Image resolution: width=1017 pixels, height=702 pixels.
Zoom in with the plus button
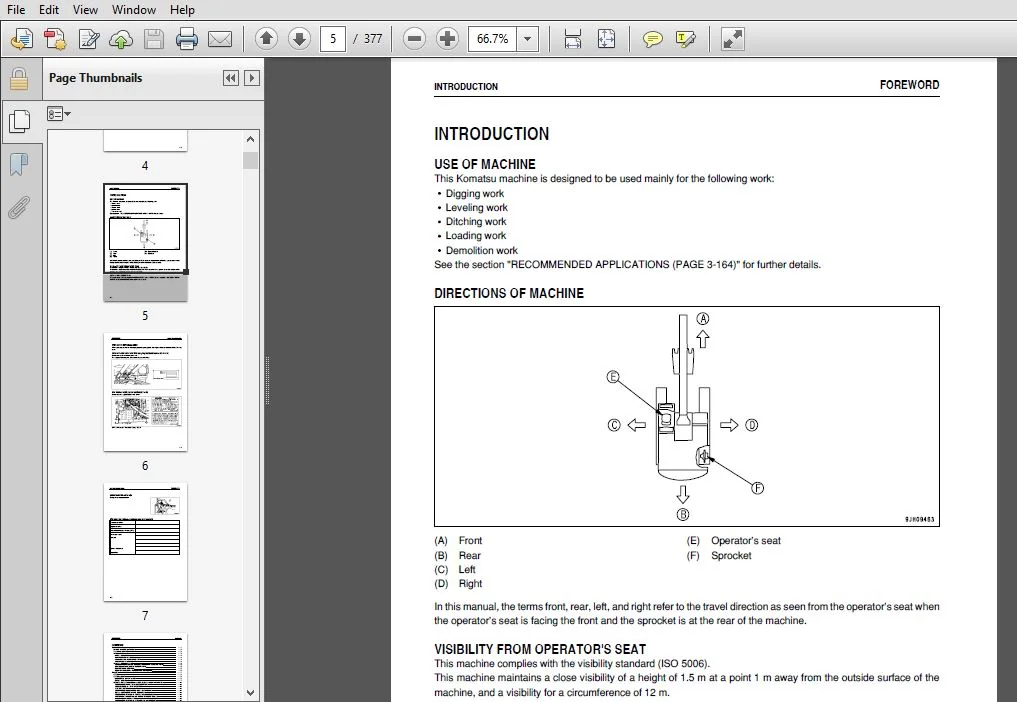[x=448, y=39]
